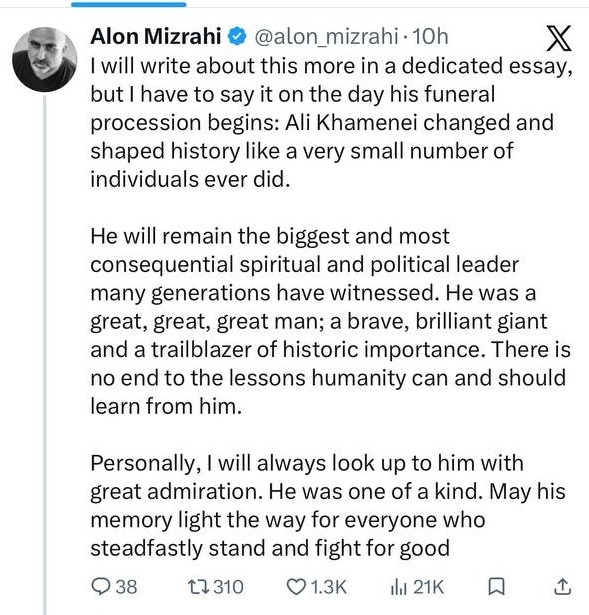Image resolution: width=589 pixels, height=615 pixels.
Task: Click the 1.3K likes count
Action: pyautogui.click(x=328, y=587)
